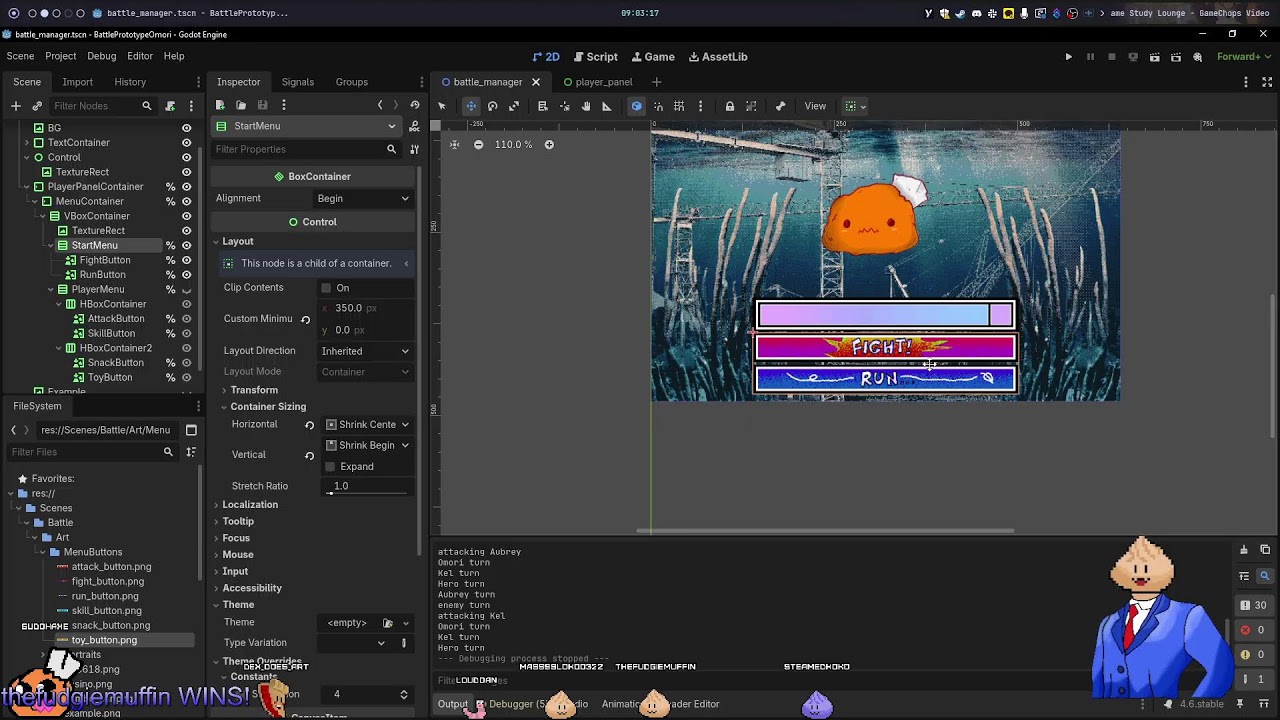
Task: Expand the Transform section
Action: pos(254,390)
